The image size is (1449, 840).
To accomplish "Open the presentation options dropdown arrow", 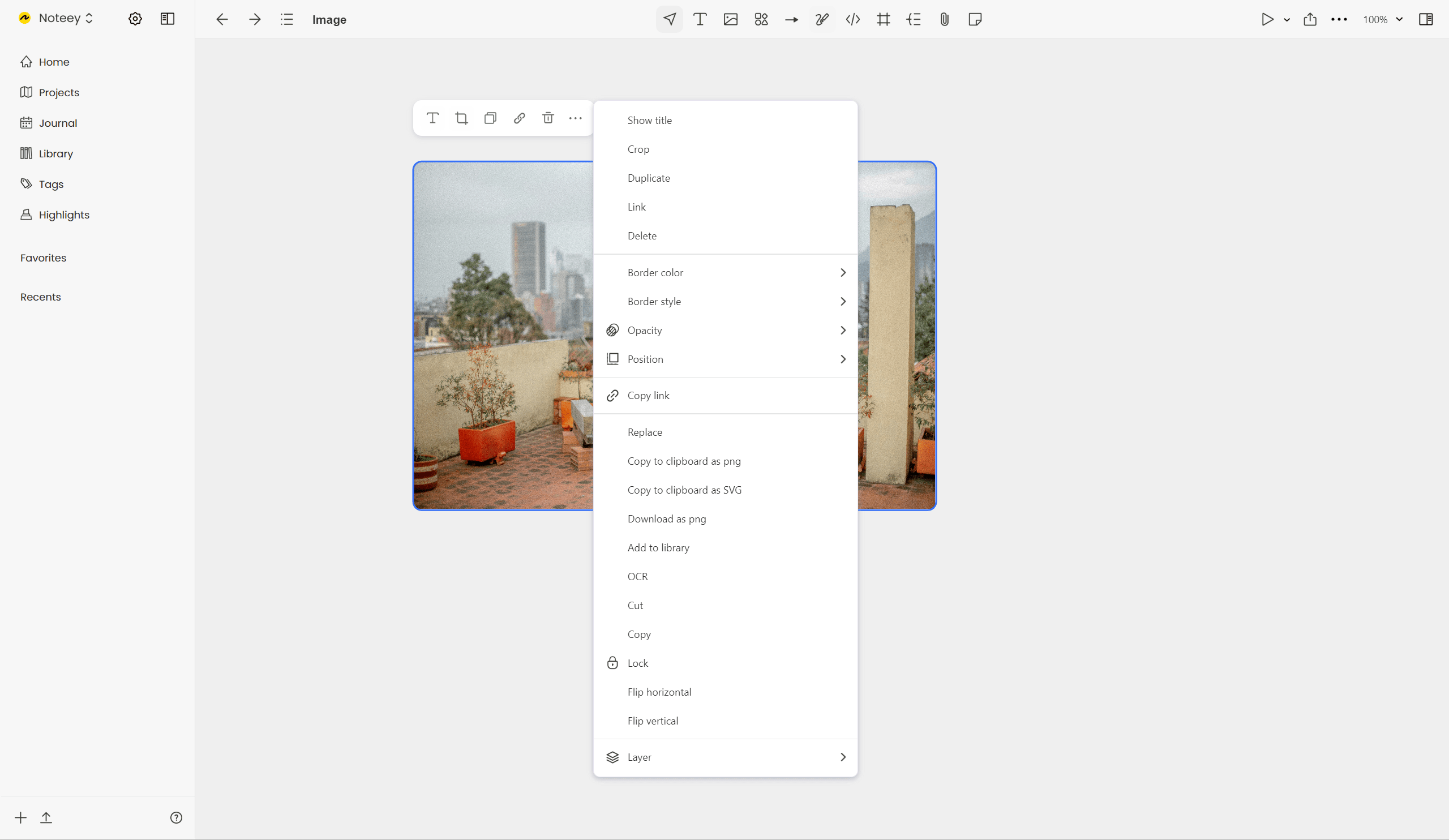I will point(1287,20).
